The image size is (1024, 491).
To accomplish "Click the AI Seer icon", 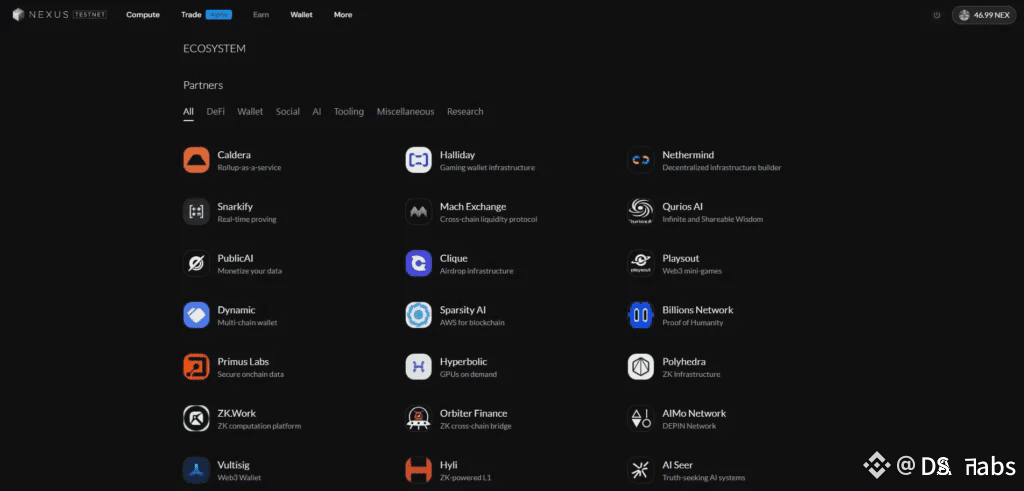I will (x=641, y=470).
